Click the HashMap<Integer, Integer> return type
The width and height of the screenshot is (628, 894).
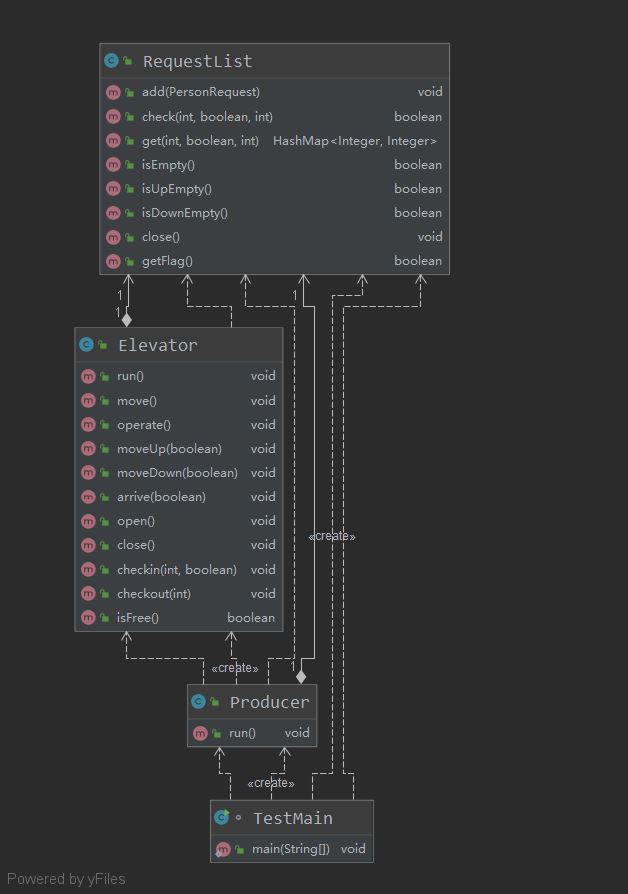pos(355,141)
